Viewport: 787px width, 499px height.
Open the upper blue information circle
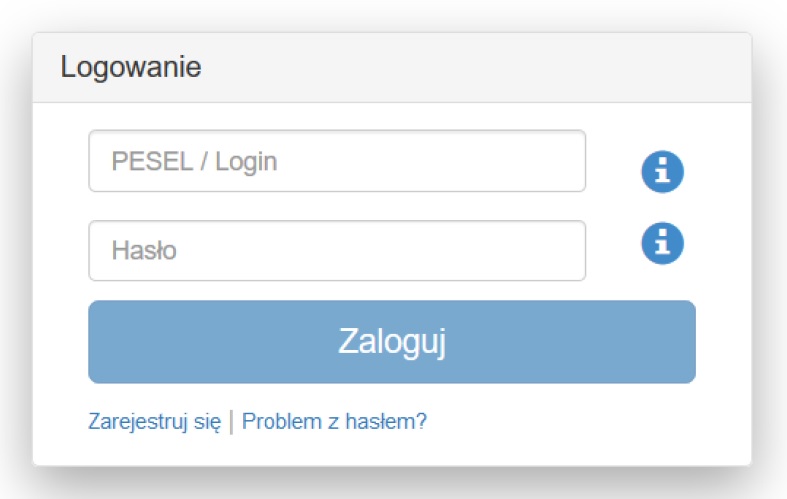click(x=663, y=172)
